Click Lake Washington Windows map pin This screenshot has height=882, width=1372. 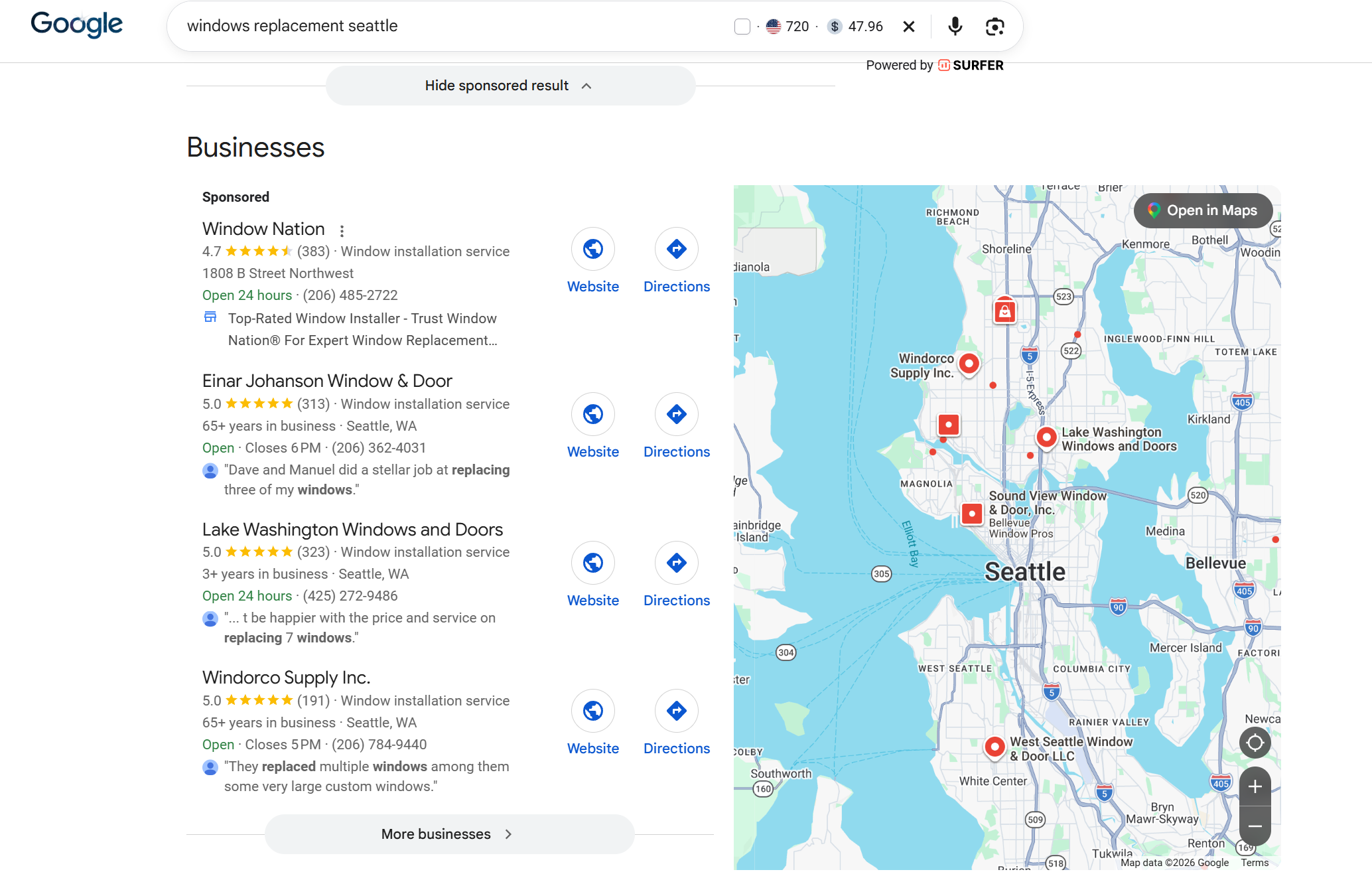pyautogui.click(x=1046, y=438)
